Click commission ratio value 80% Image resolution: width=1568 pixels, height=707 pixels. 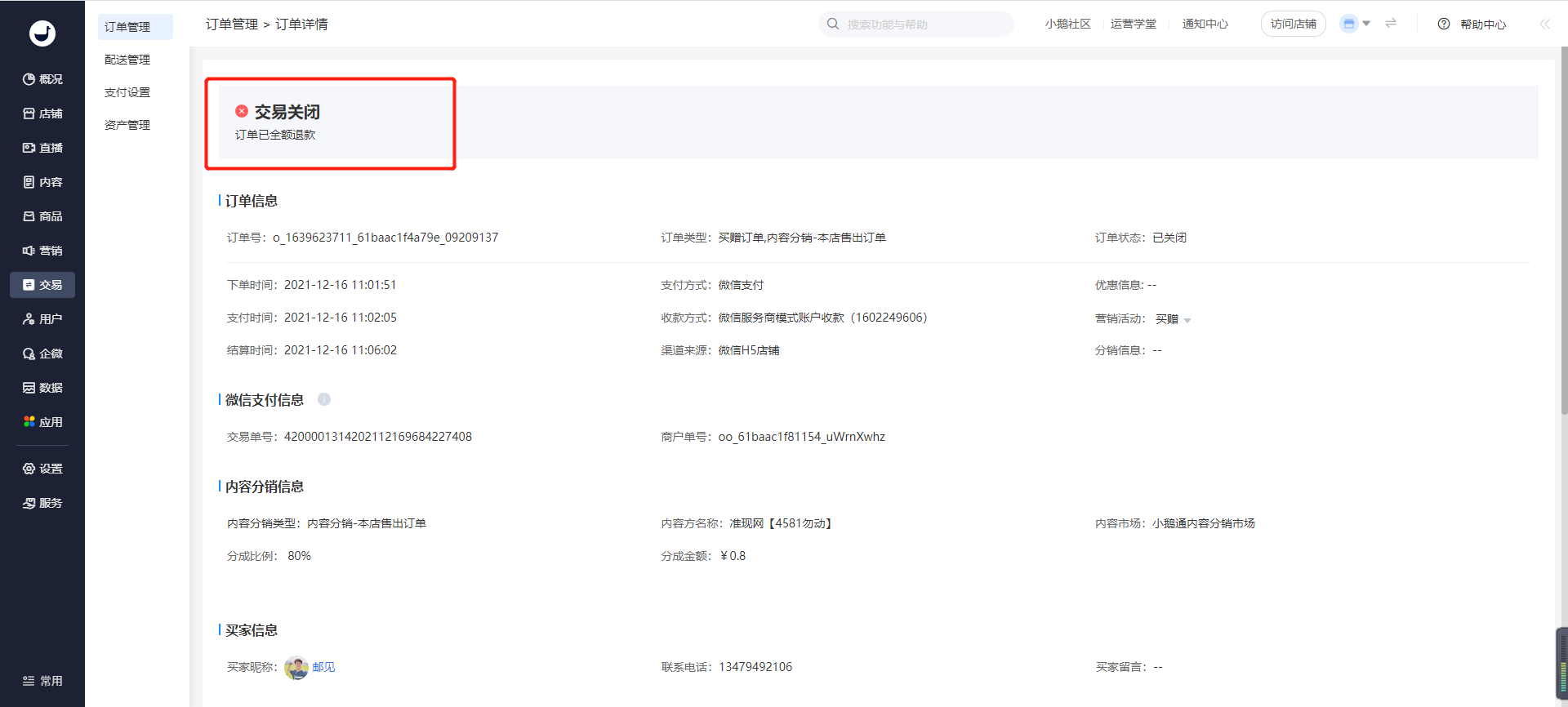click(x=299, y=556)
